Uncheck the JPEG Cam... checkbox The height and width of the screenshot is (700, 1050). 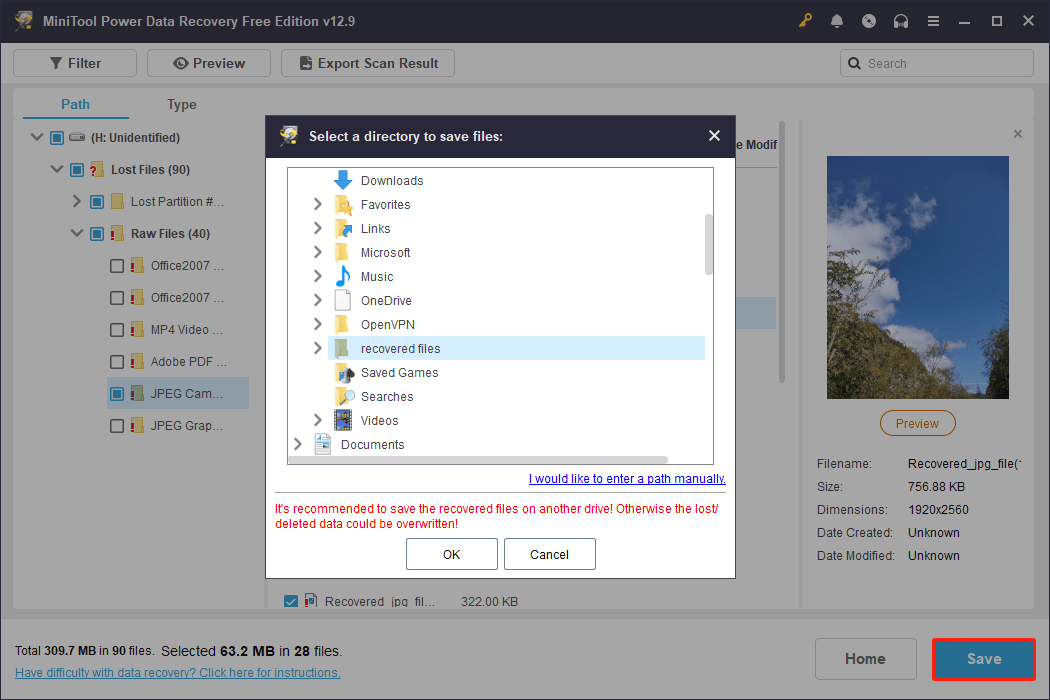[117, 394]
